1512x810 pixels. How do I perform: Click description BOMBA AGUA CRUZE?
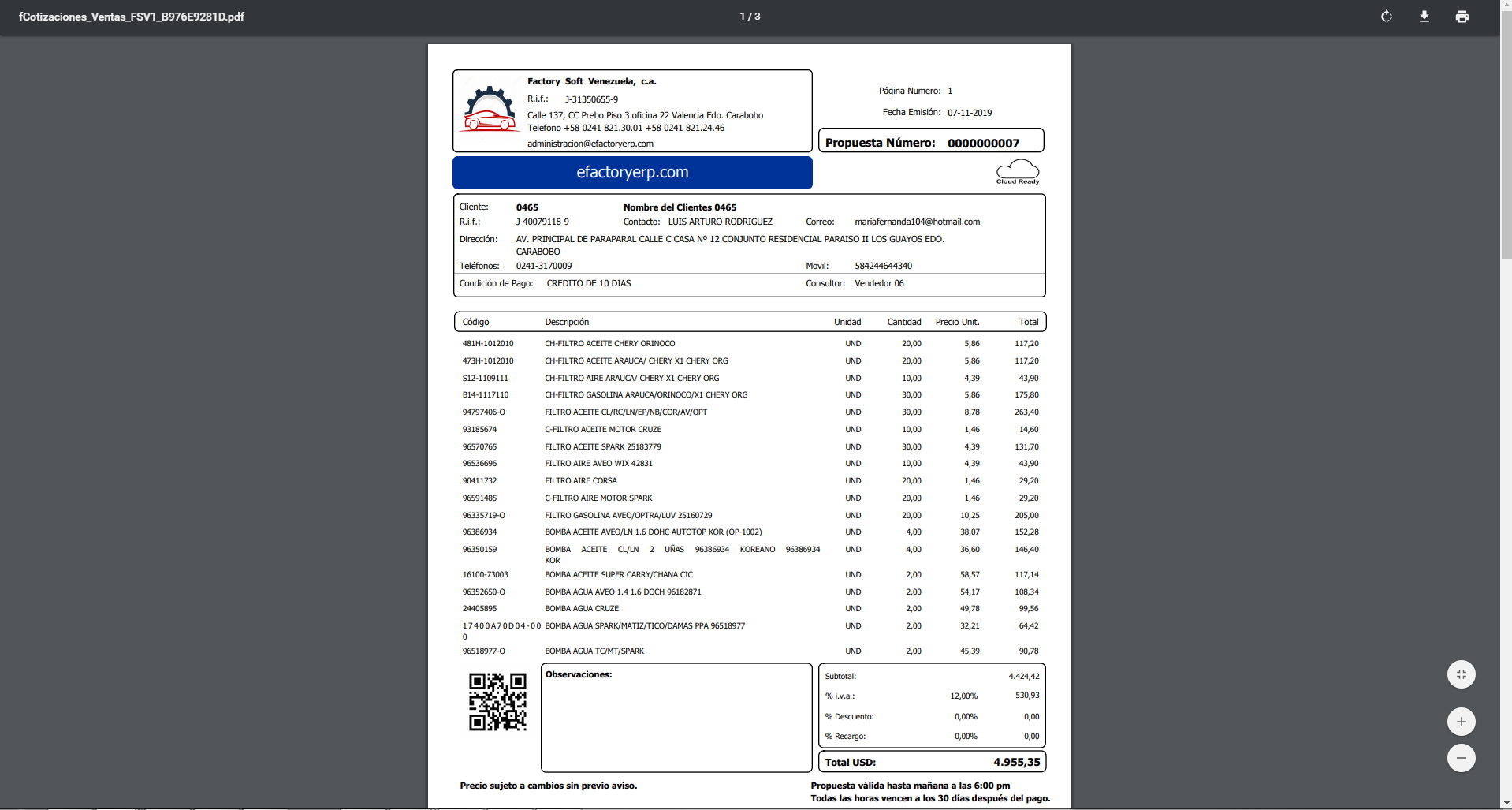pyautogui.click(x=582, y=609)
